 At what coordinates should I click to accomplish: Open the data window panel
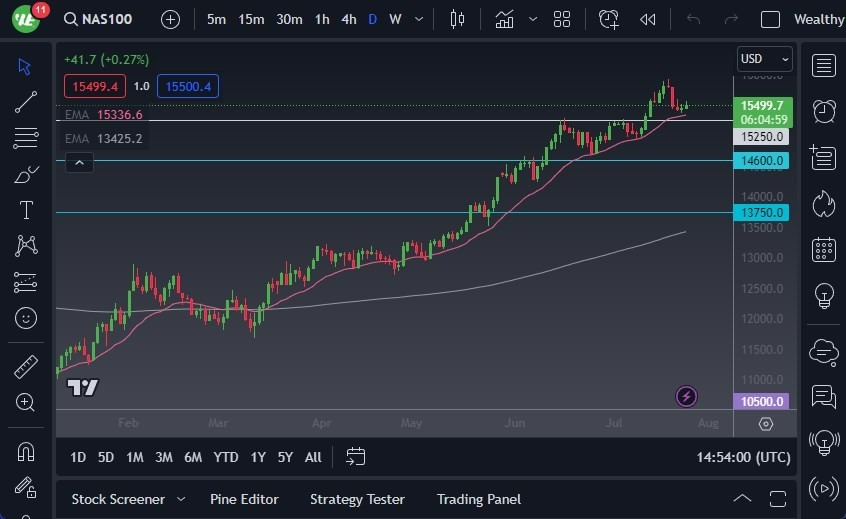pyautogui.click(x=823, y=158)
